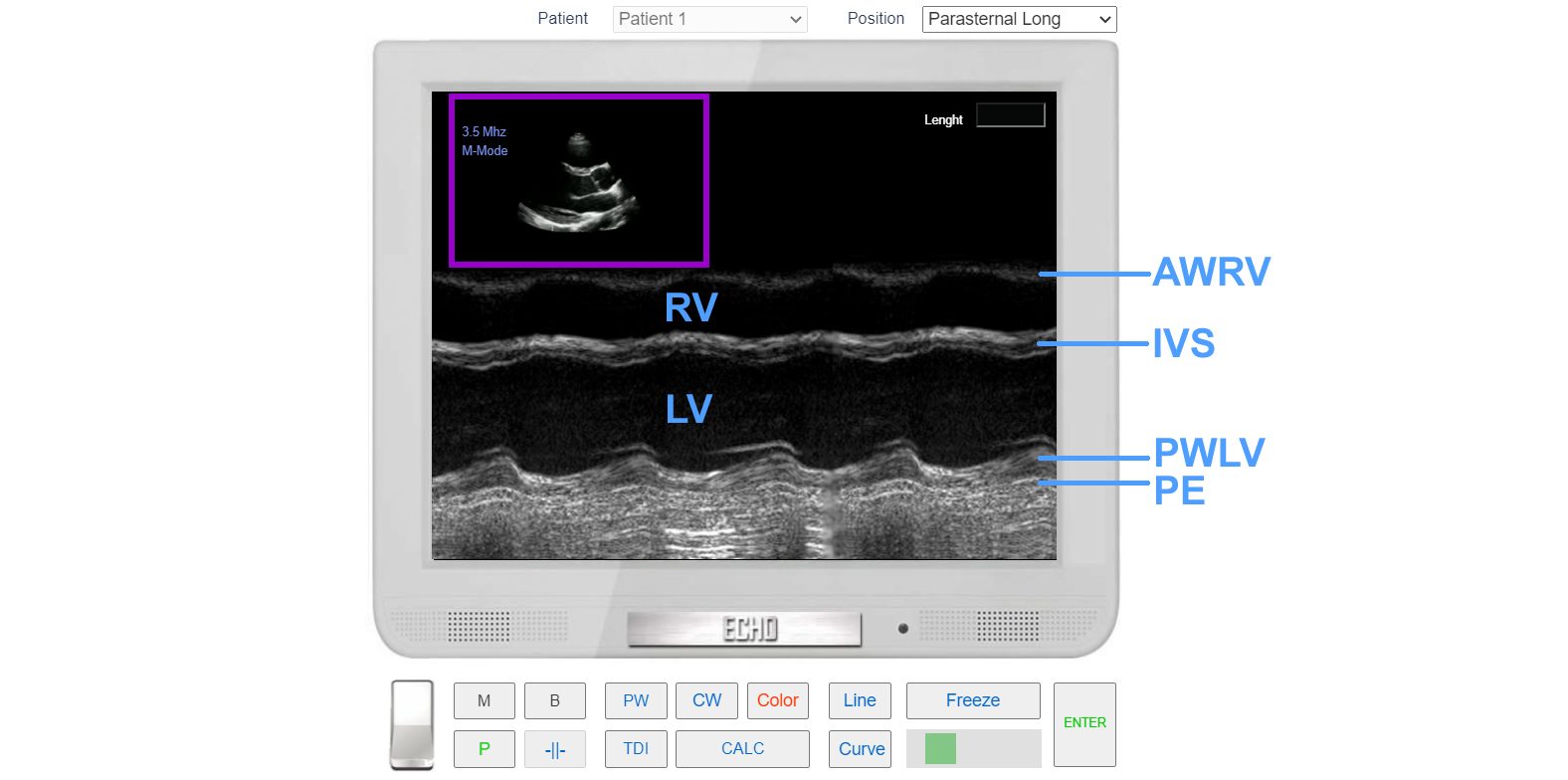Click the IVS label

coord(1183,343)
